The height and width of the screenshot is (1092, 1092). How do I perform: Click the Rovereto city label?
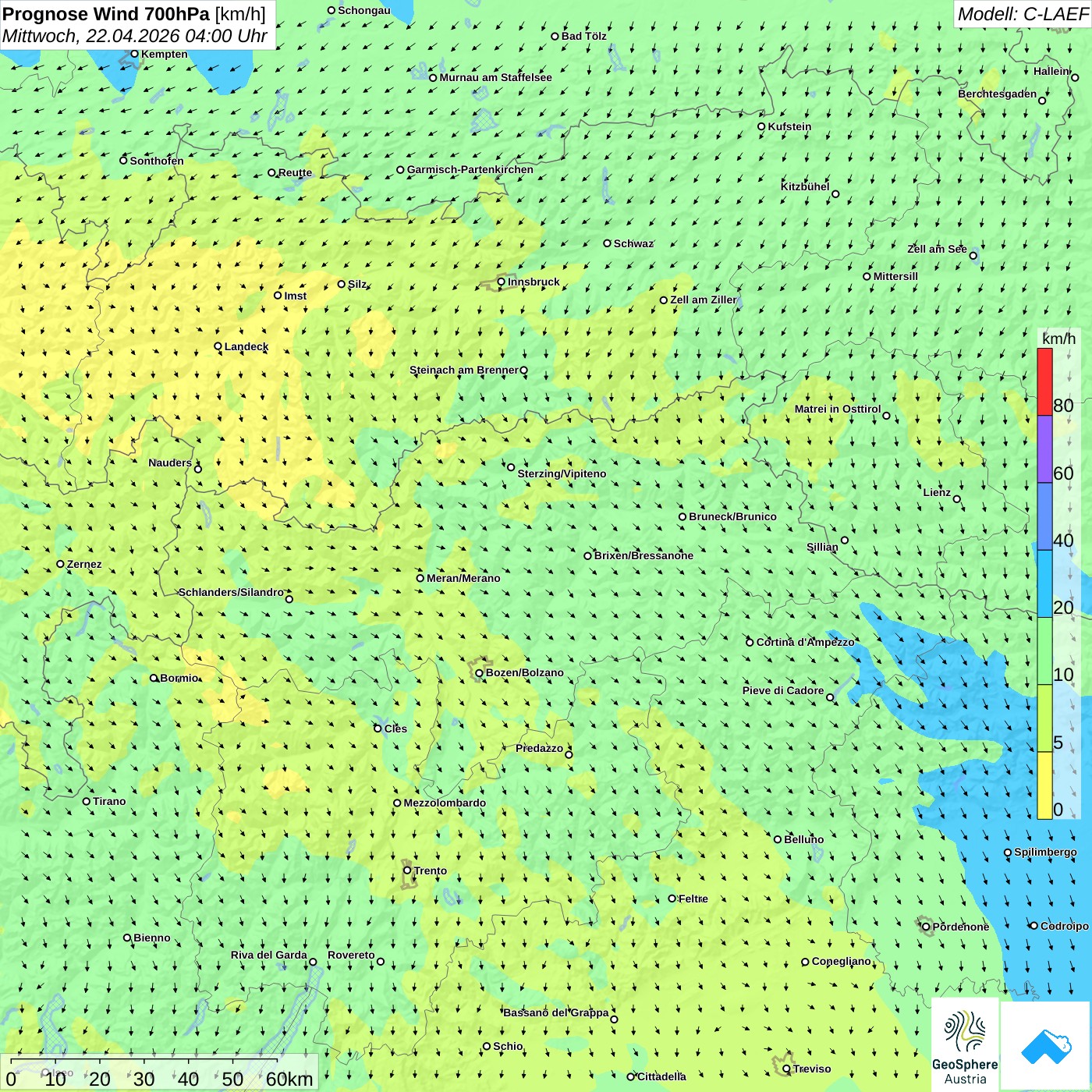351,955
